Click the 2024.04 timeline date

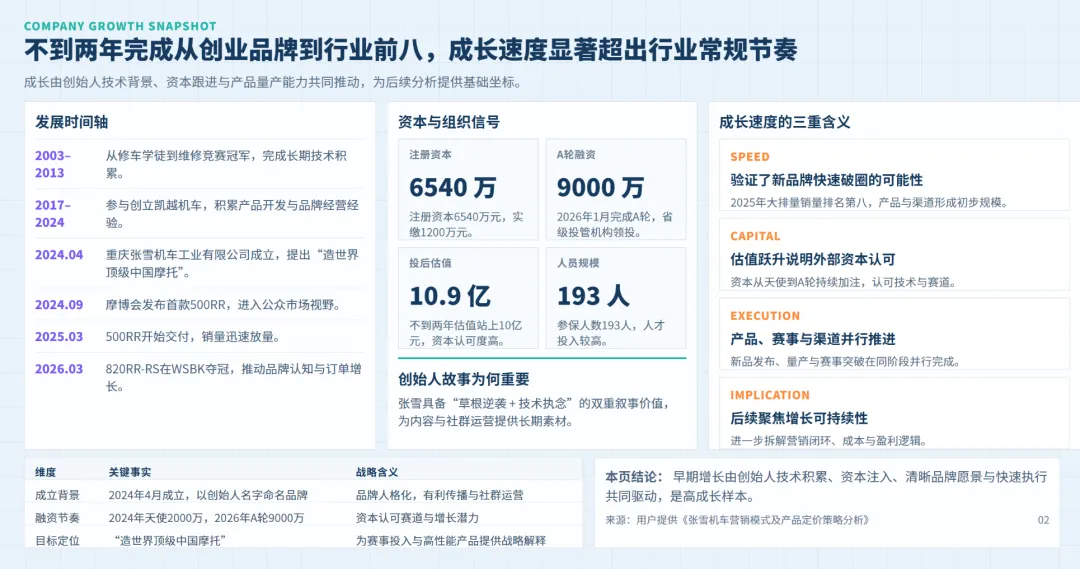[x=59, y=255]
